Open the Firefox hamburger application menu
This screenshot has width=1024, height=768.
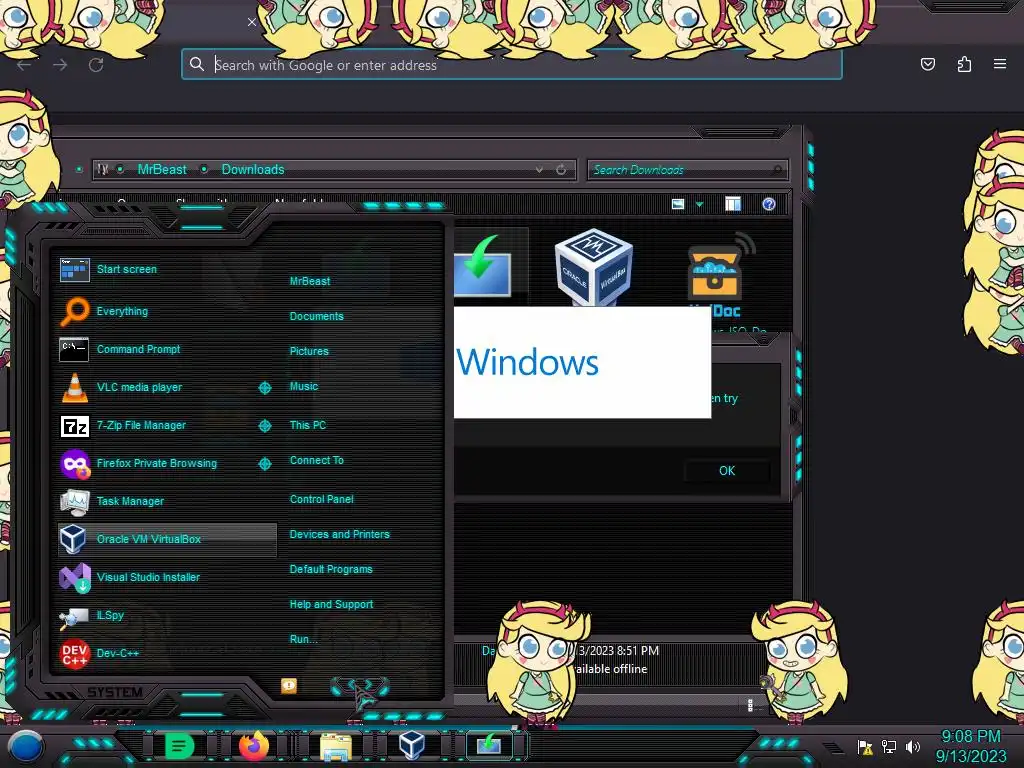pyautogui.click(x=1000, y=64)
